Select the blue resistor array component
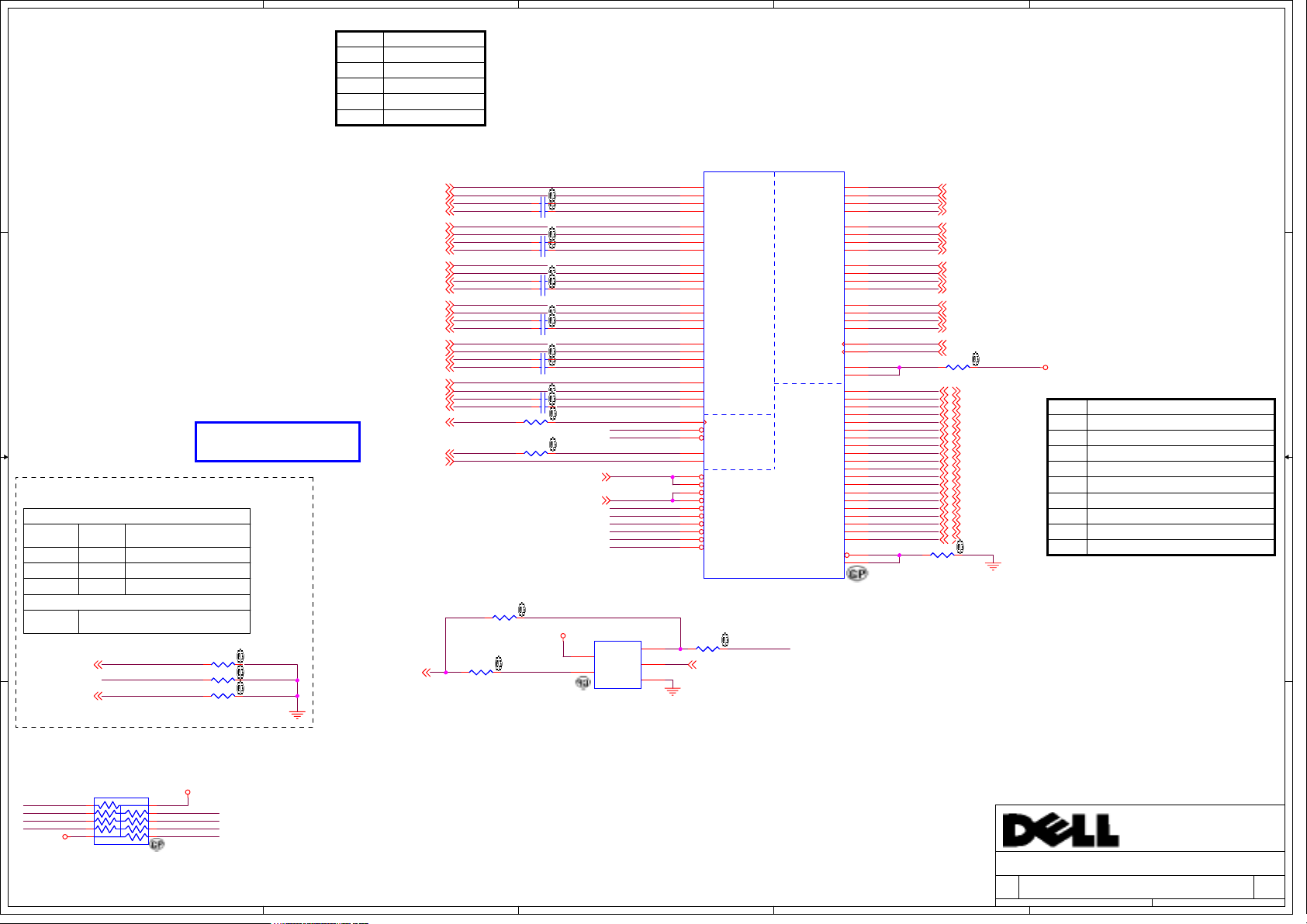This screenshot has height=924, width=1307. [121, 821]
